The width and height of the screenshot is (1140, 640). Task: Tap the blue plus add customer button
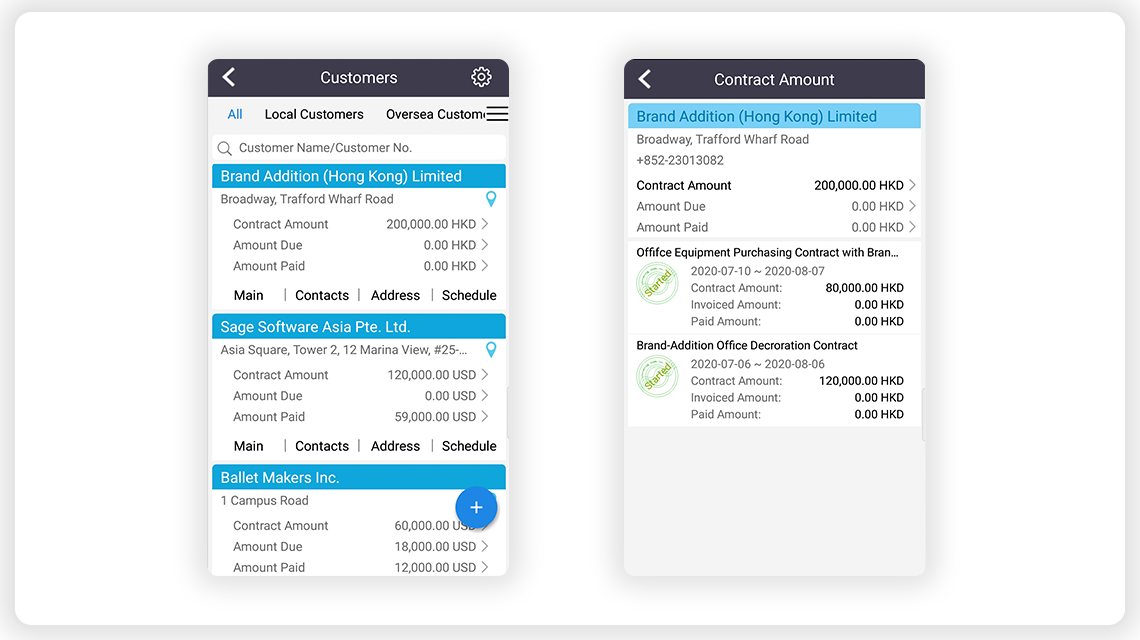[476, 508]
